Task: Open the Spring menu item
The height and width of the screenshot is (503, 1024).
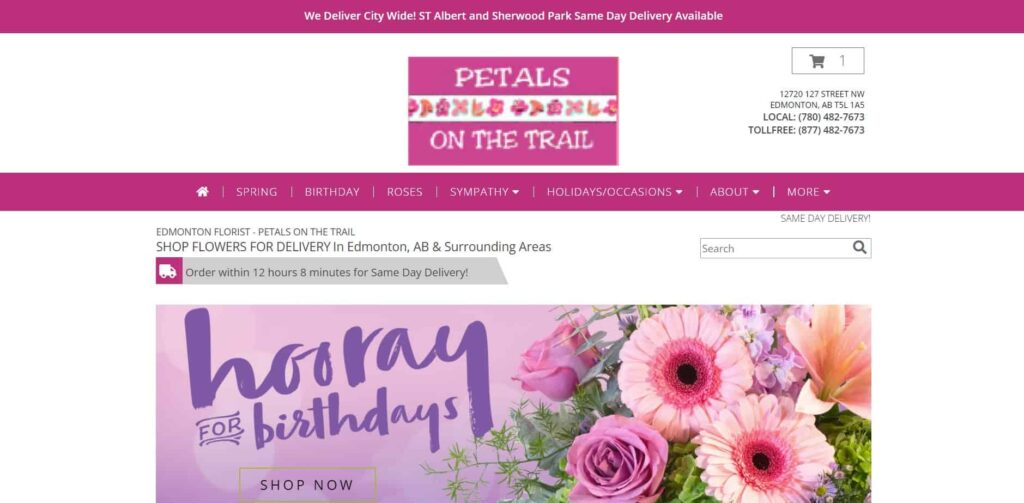Action: 257,191
